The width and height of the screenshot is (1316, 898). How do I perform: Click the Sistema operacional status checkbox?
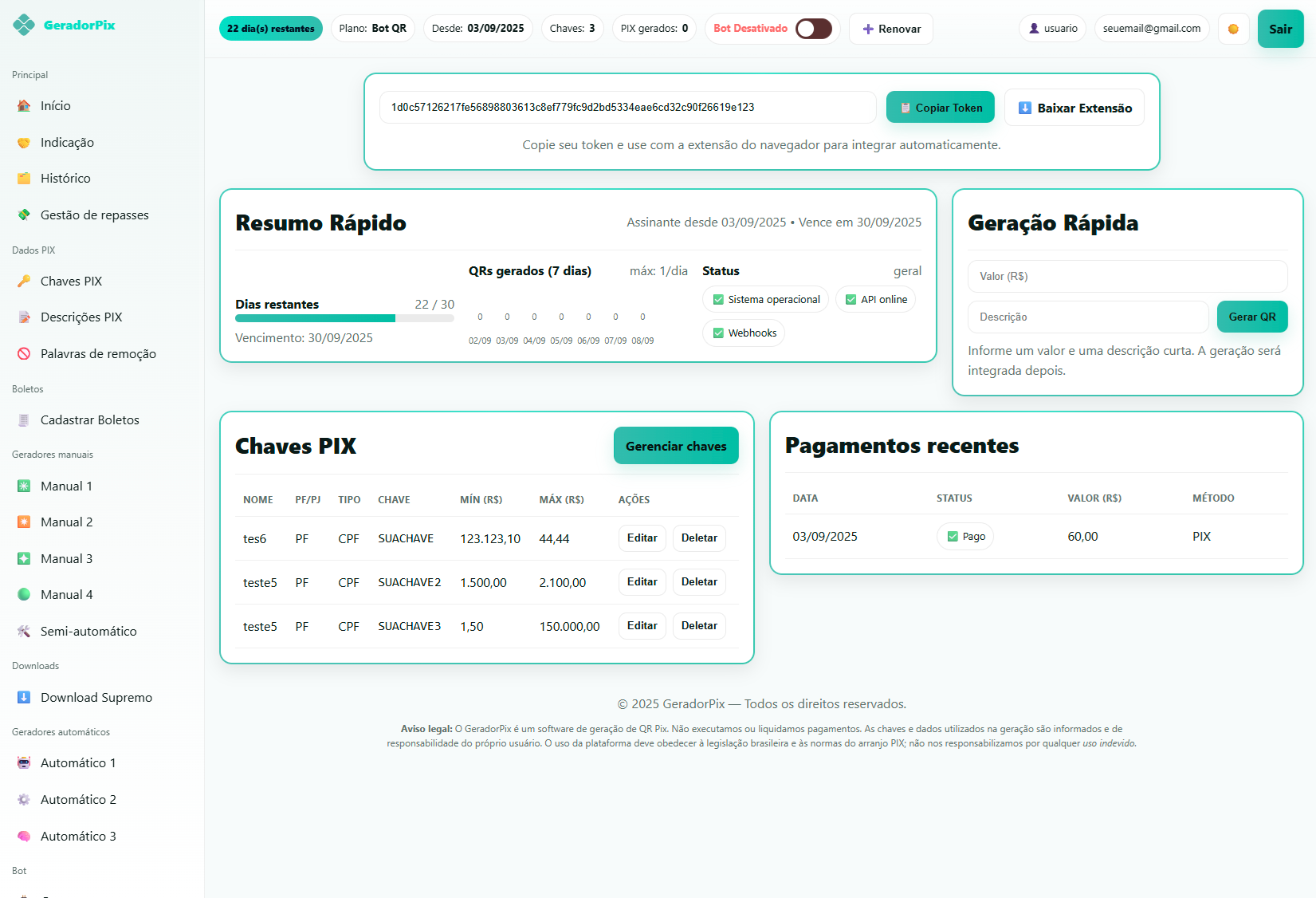point(719,300)
